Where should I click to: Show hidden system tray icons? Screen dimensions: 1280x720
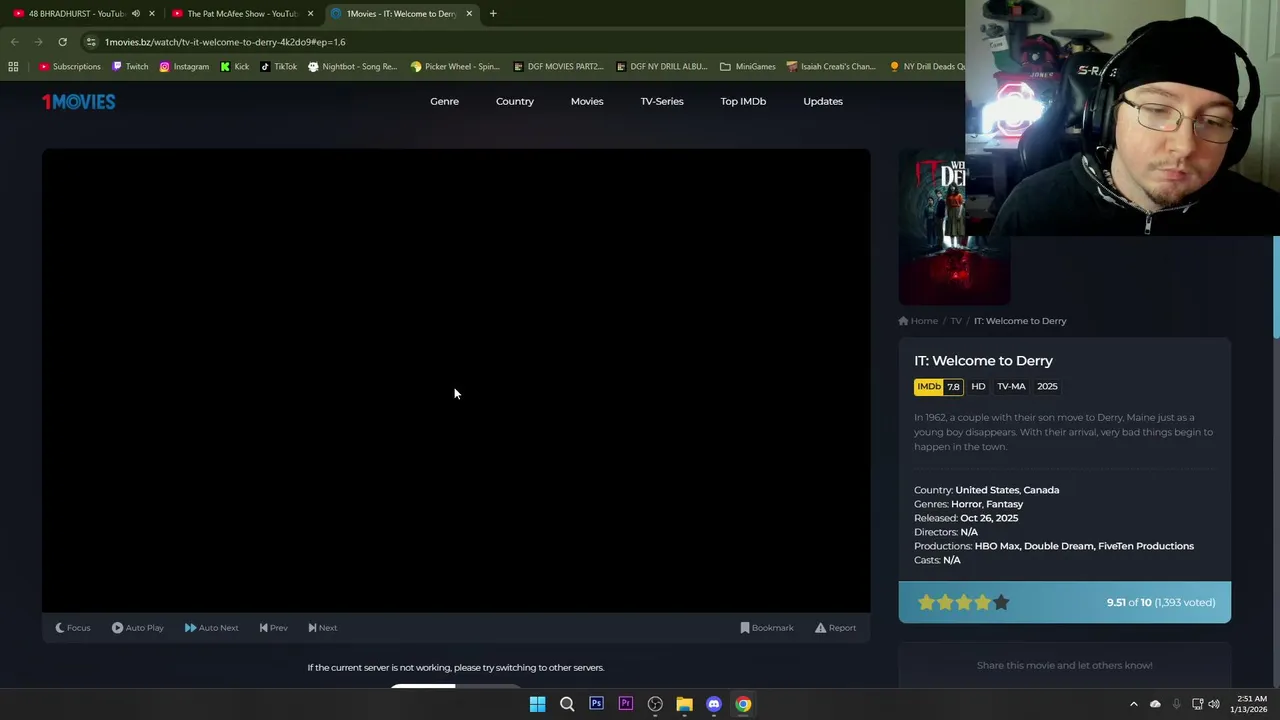click(x=1133, y=704)
